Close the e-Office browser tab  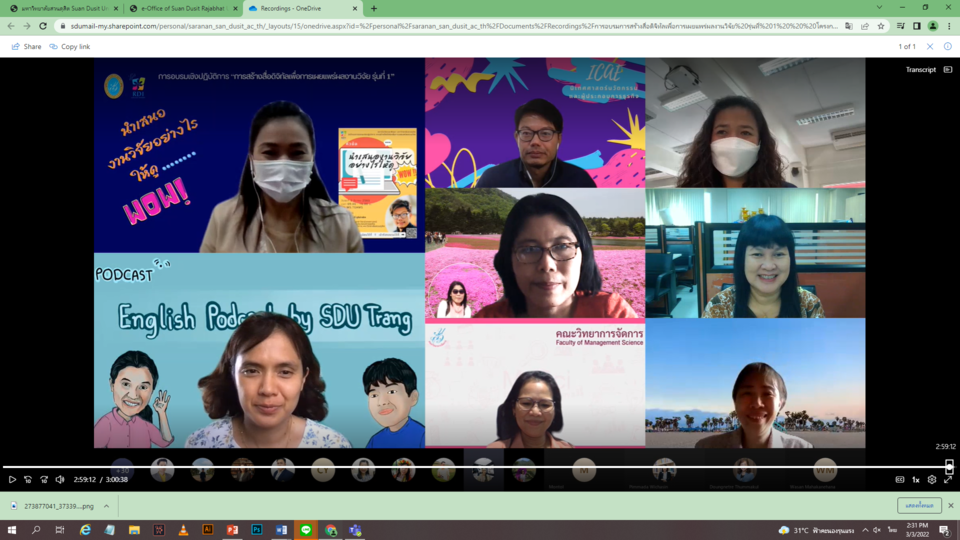pos(236,9)
